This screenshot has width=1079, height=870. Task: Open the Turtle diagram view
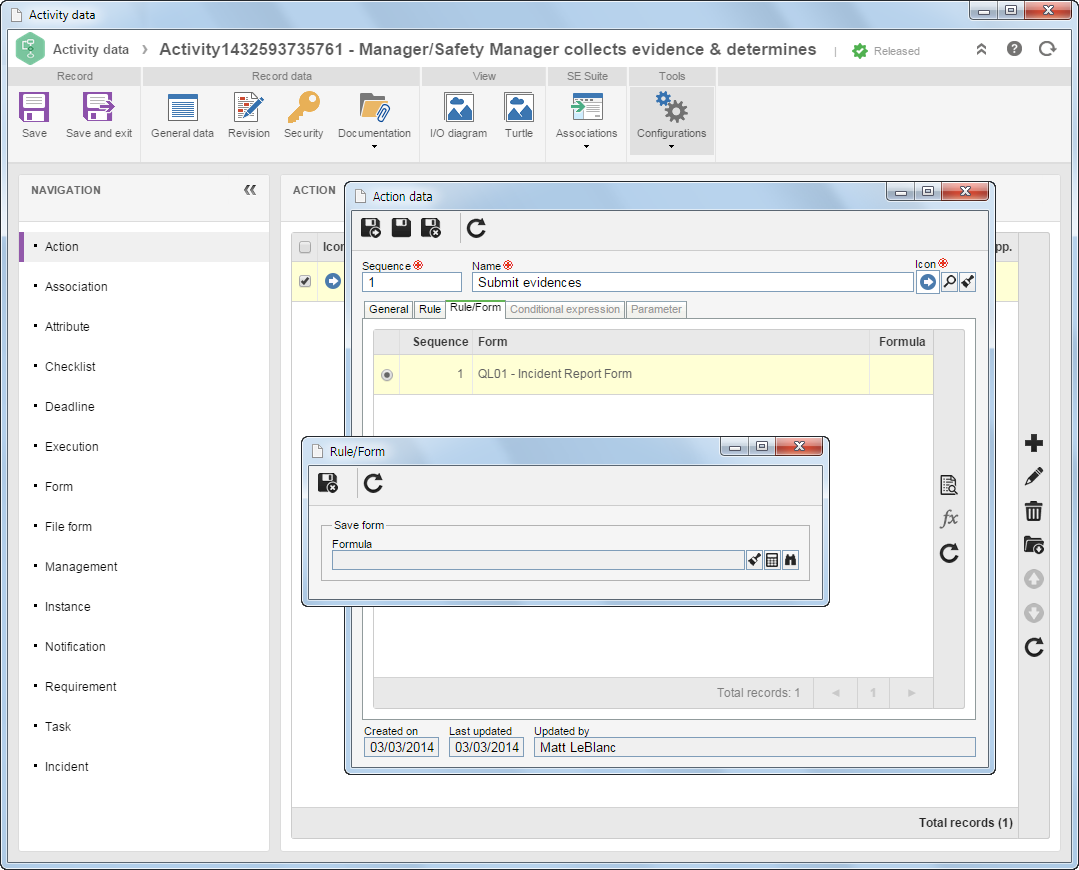coord(519,115)
